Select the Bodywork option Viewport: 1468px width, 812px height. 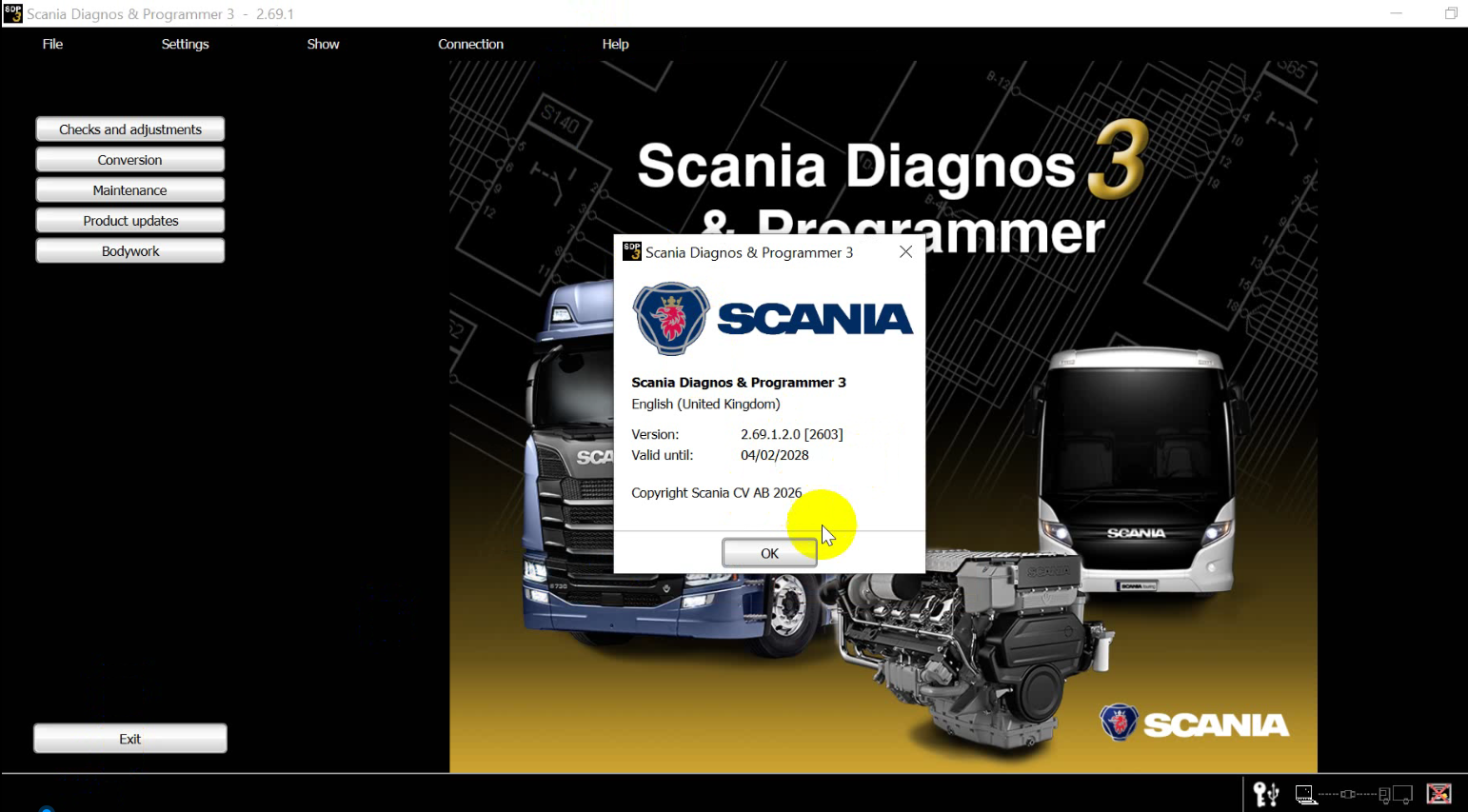click(129, 250)
